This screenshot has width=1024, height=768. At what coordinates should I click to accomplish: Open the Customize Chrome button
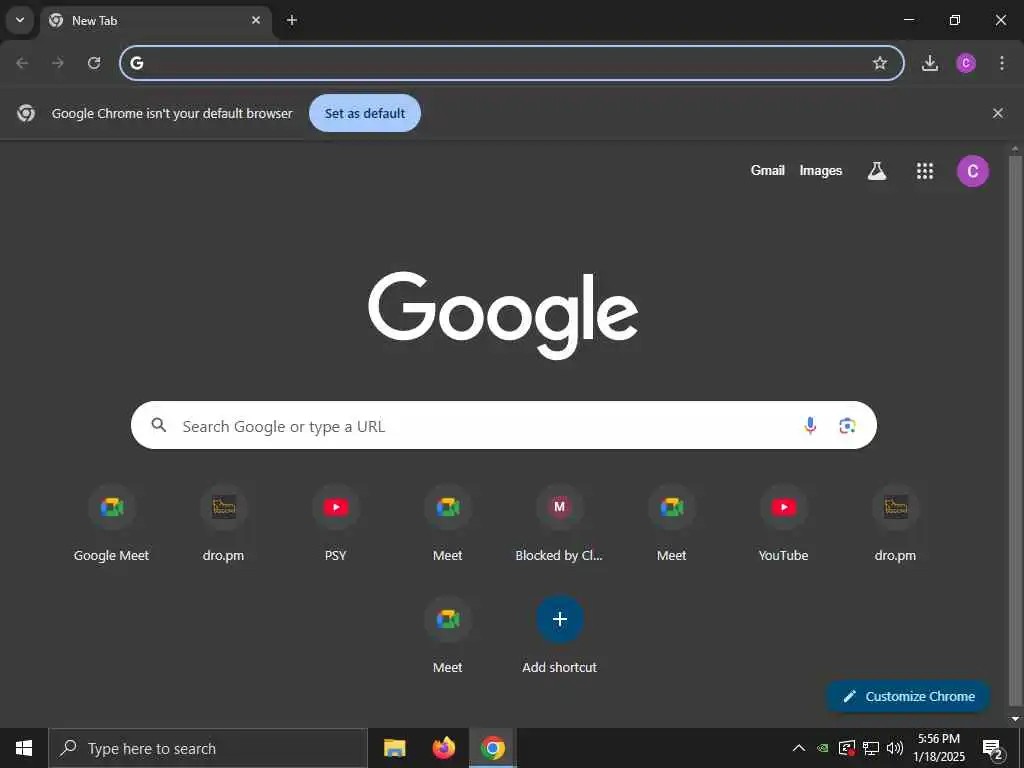tap(908, 696)
